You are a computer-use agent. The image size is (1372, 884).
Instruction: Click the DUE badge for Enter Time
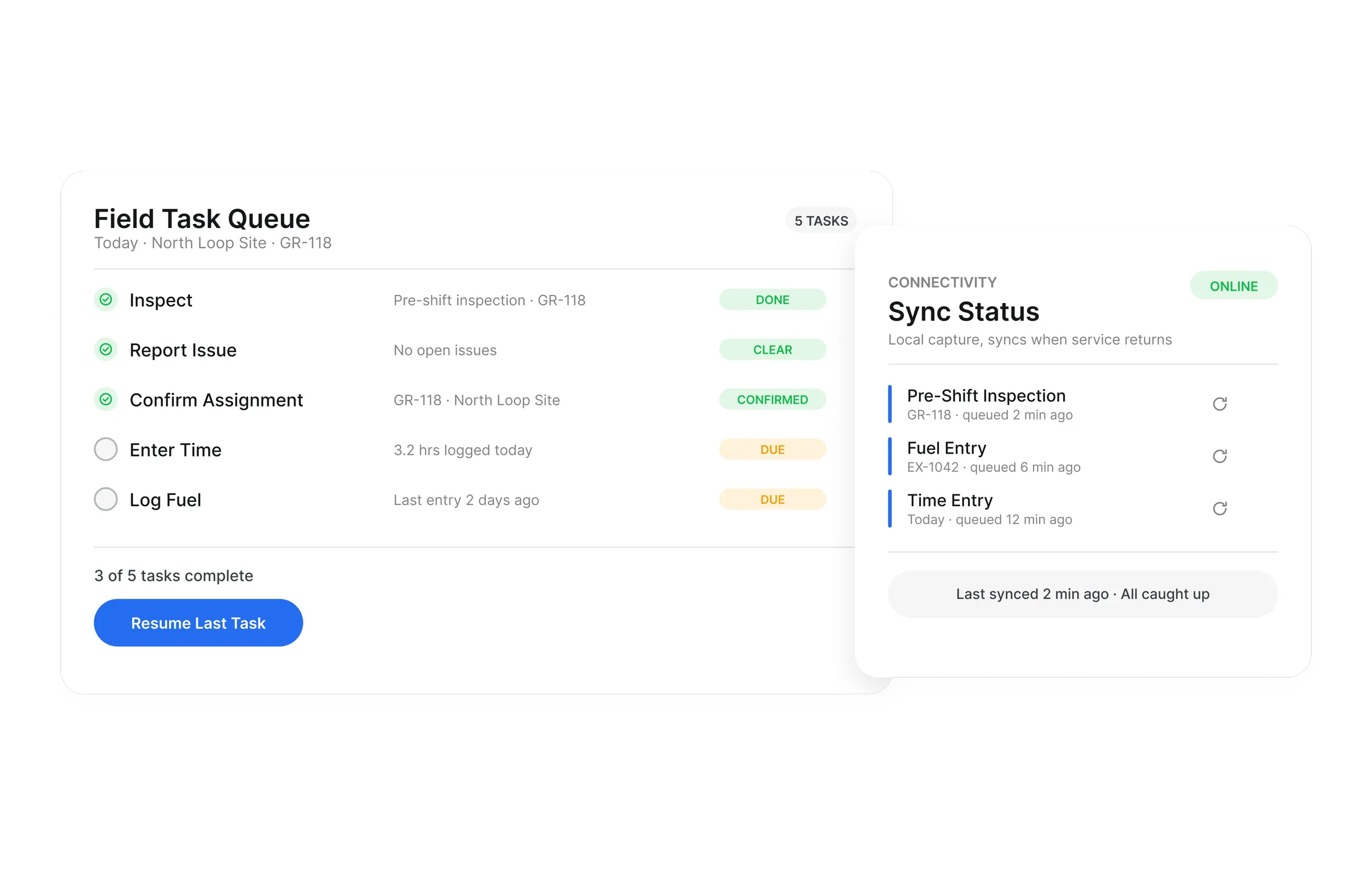pos(772,450)
